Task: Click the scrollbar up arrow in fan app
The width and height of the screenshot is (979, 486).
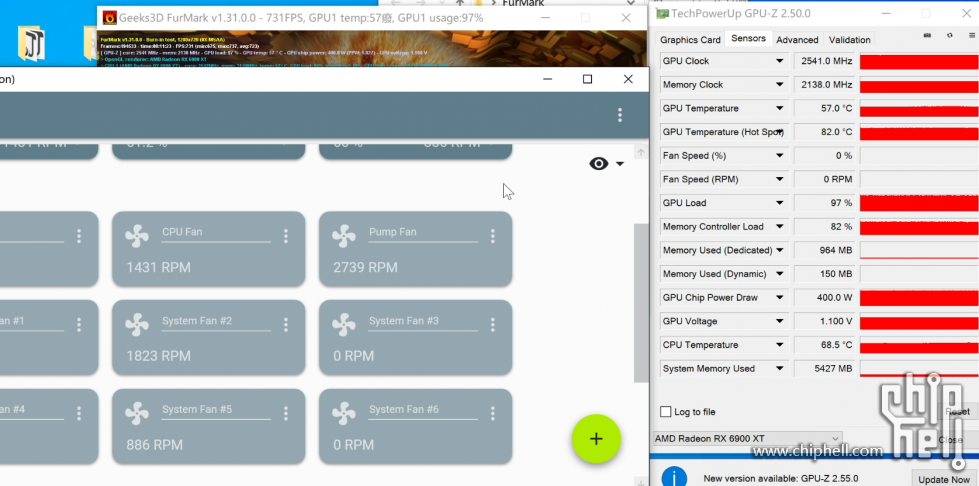Action: (641, 152)
